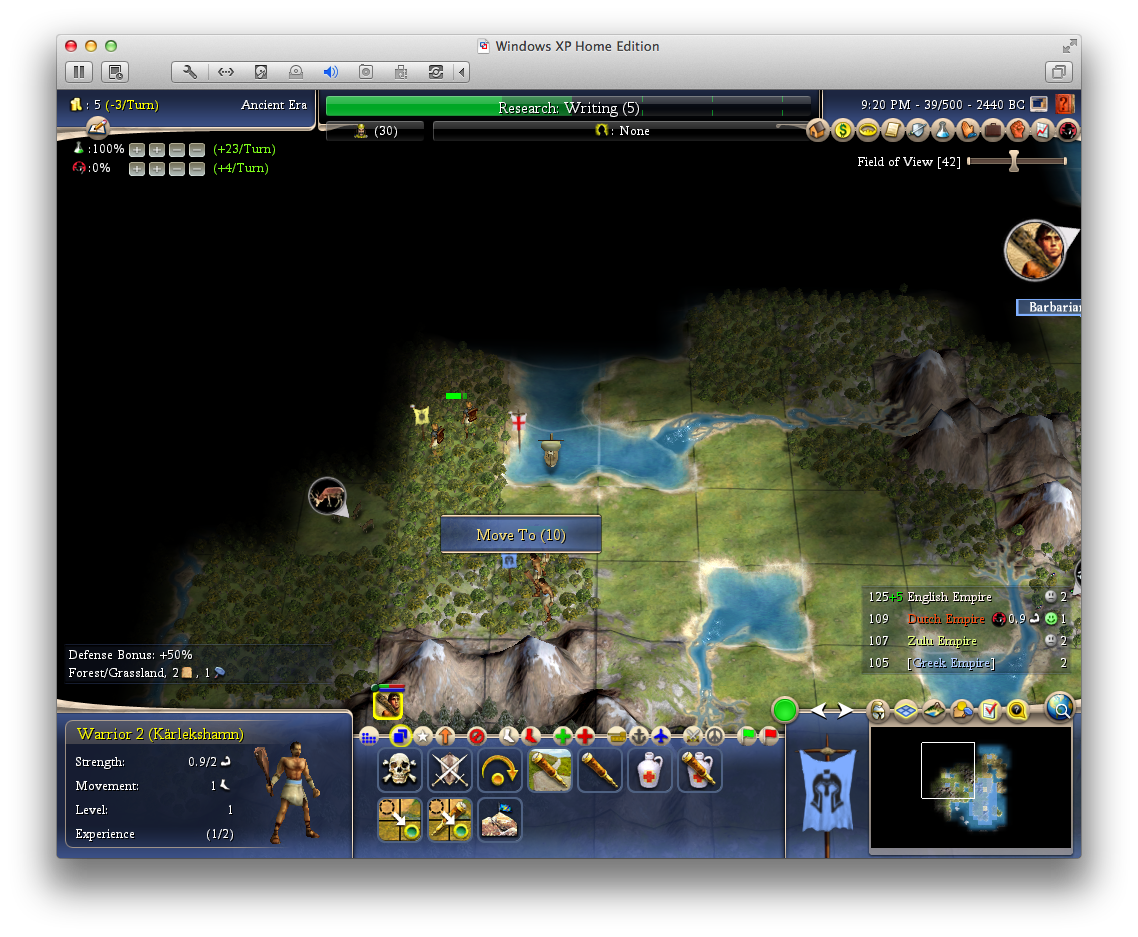Click the raised fist advisor icon

coord(1018,131)
